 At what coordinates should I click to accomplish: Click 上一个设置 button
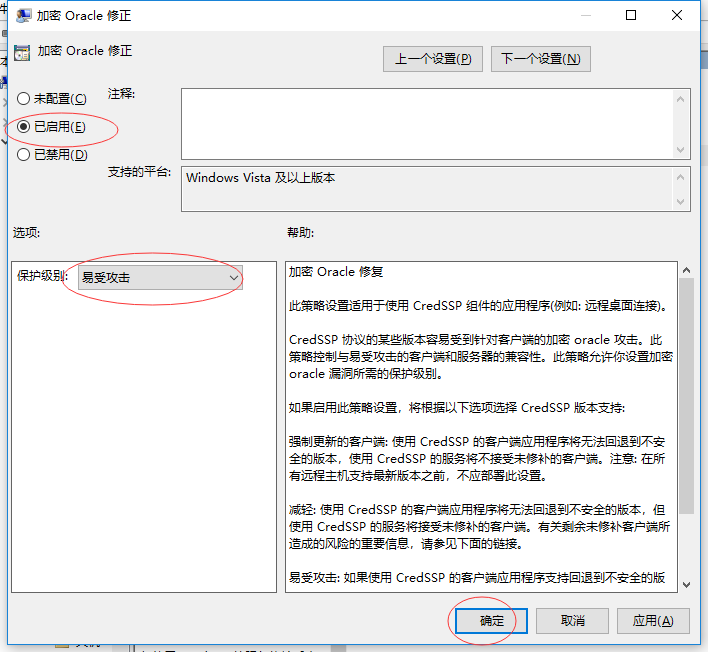tap(432, 59)
